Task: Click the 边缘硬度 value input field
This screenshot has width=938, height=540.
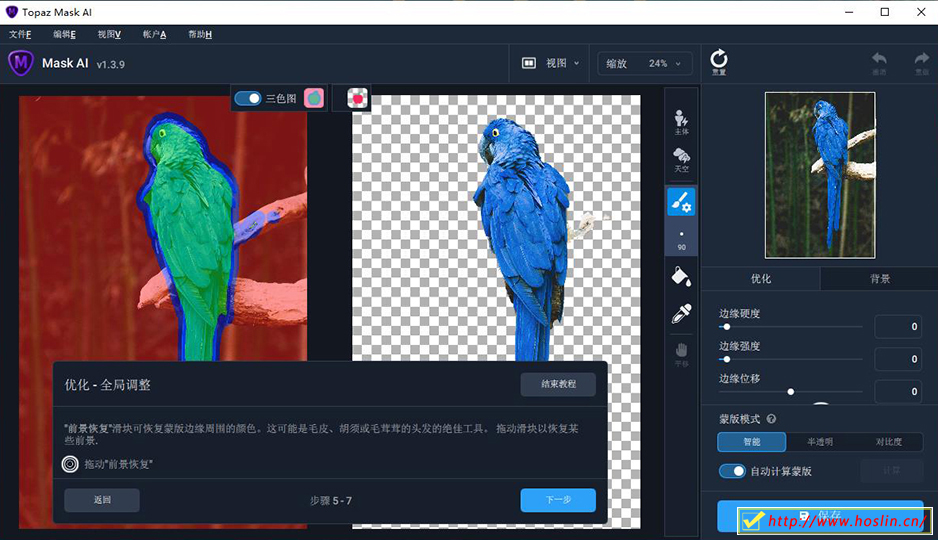Action: click(x=898, y=327)
